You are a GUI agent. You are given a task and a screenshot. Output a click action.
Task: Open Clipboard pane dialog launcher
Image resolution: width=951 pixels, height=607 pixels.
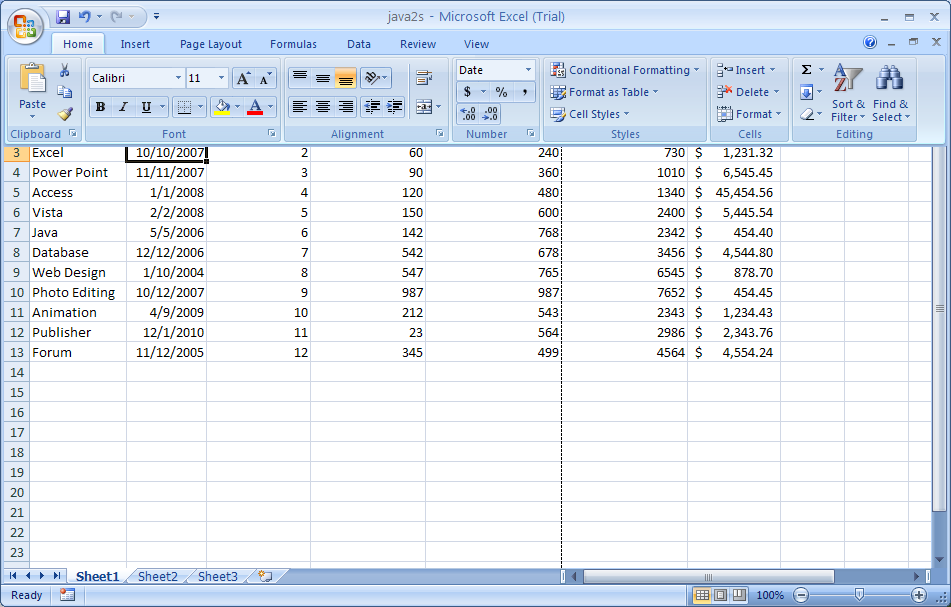click(73, 133)
